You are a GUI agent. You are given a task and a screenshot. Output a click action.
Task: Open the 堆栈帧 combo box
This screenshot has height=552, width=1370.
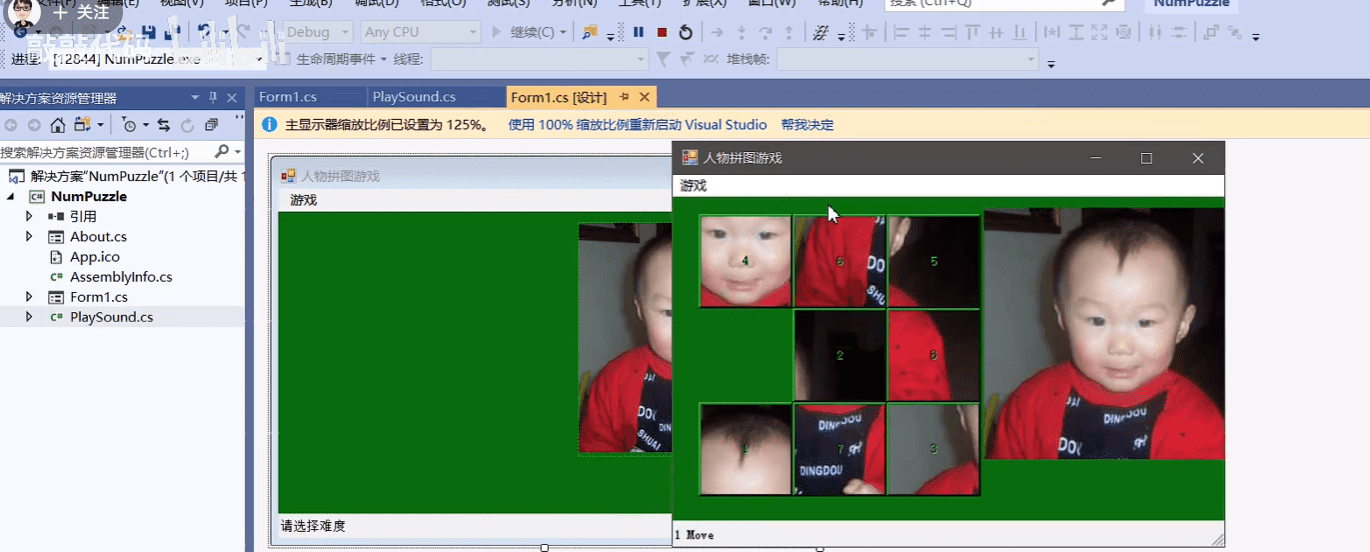908,59
